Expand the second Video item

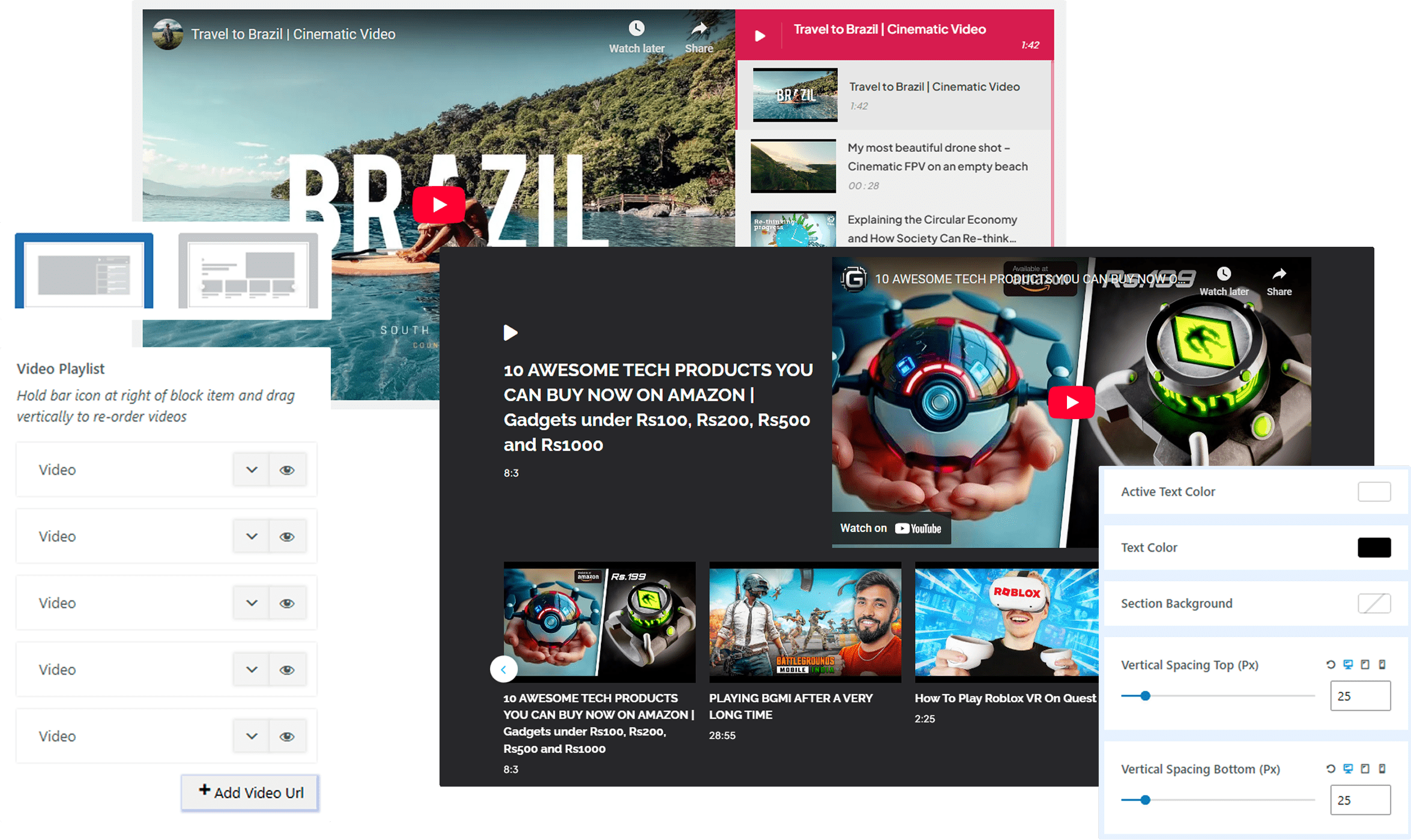pyautogui.click(x=252, y=537)
